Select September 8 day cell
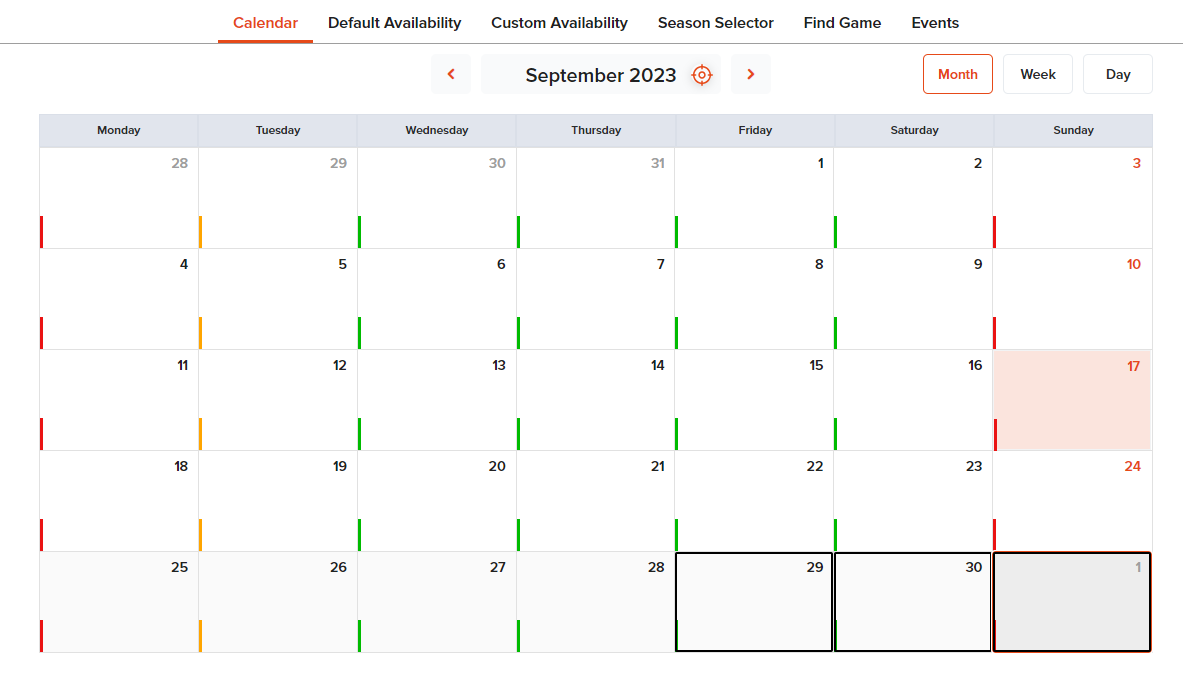 [x=754, y=299]
